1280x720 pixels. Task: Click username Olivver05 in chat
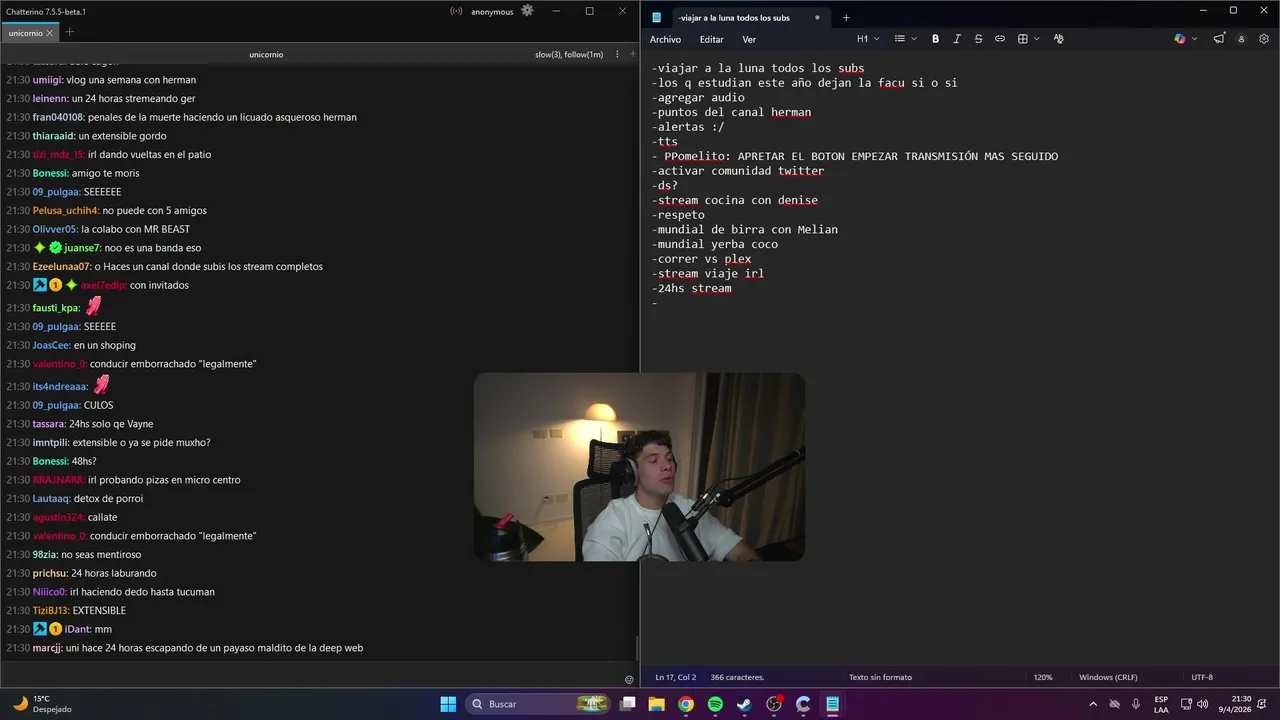(x=55, y=229)
